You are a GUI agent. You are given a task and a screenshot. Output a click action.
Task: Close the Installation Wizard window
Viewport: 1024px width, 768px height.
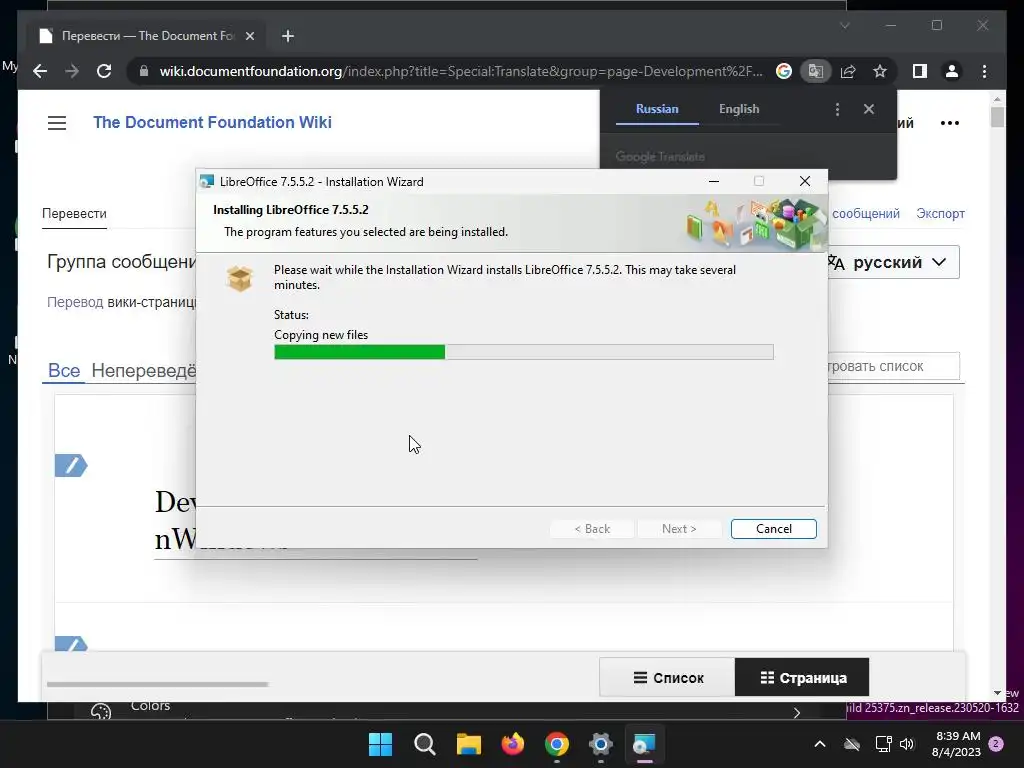pyautogui.click(x=805, y=182)
